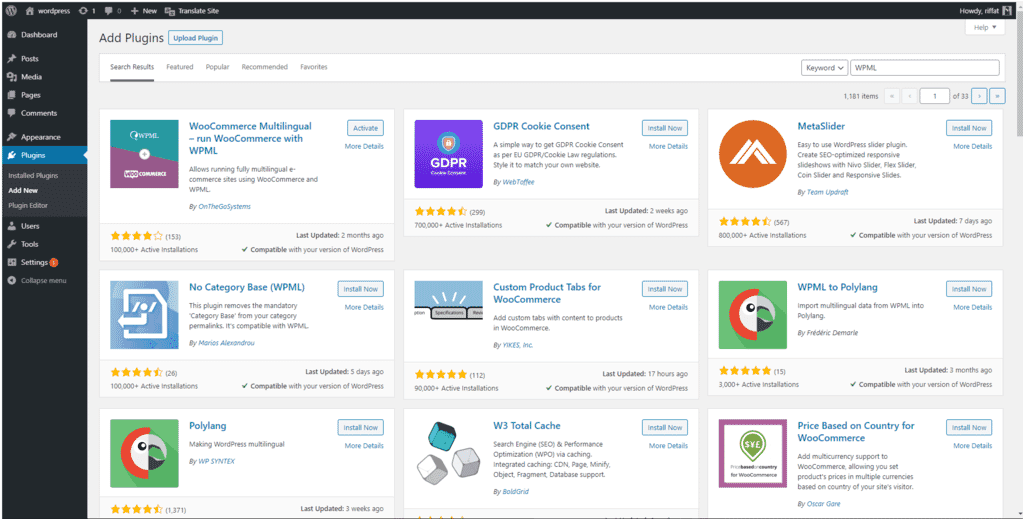View More Details for W3 Total Cache

[x=668, y=446]
